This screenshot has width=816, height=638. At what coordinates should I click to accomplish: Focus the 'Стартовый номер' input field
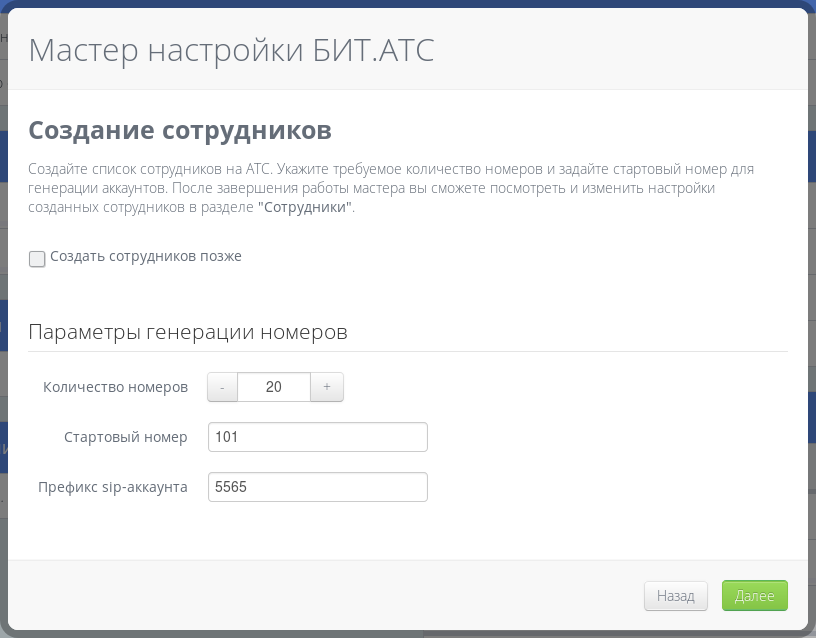(318, 437)
